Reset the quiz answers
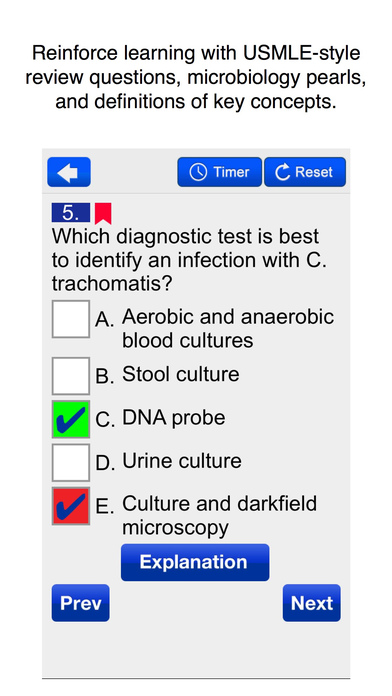Viewport: 392px width, 696px height. [305, 172]
